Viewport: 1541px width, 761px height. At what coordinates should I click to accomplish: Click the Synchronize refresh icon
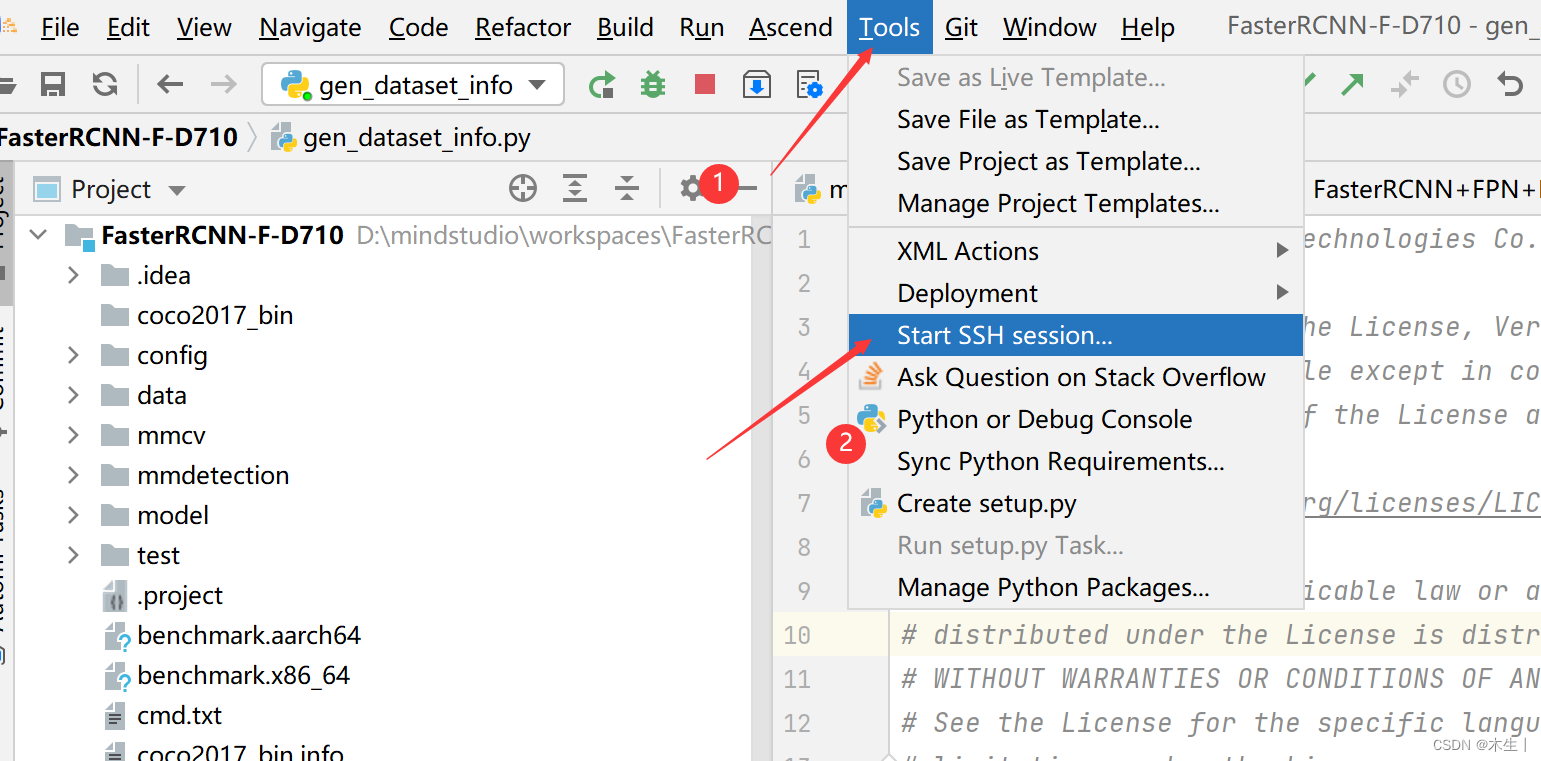tap(105, 85)
